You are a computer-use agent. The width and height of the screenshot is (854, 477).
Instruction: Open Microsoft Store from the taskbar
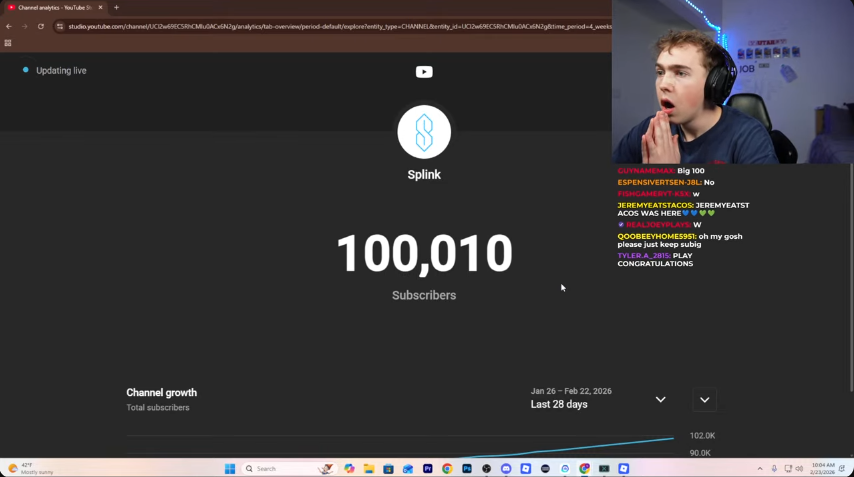point(388,468)
